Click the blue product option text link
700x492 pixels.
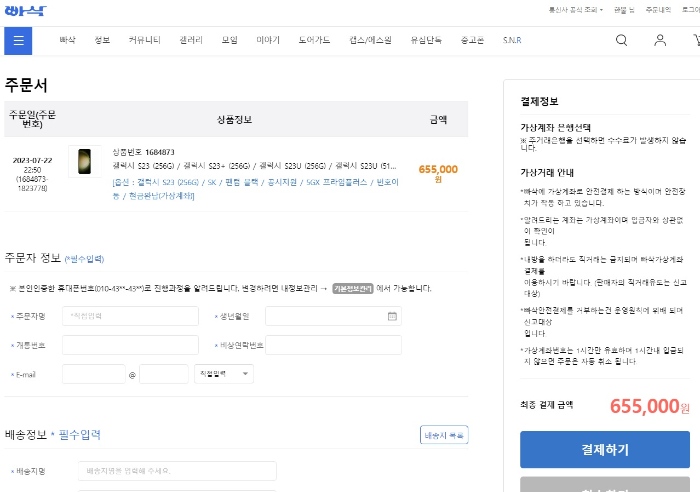tap(255, 189)
